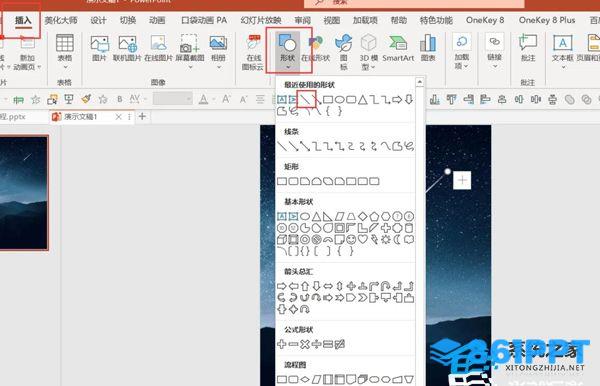
Task: Expand the 相册 photo album dropdown arrow
Action: [x=218, y=67]
